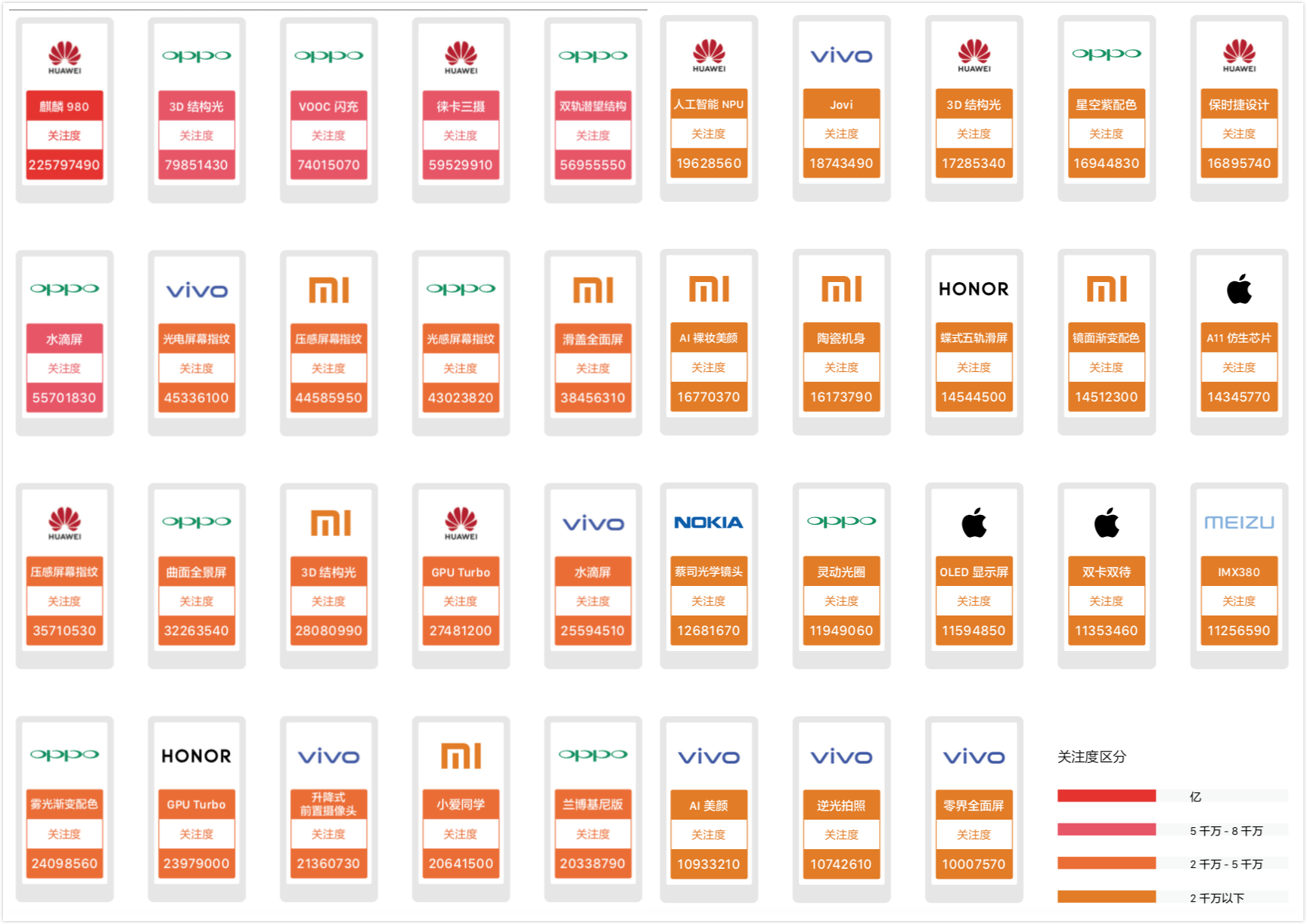The image size is (1307, 924).
Task: Select the 双轨潜望结构 feature label
Action: [x=592, y=107]
